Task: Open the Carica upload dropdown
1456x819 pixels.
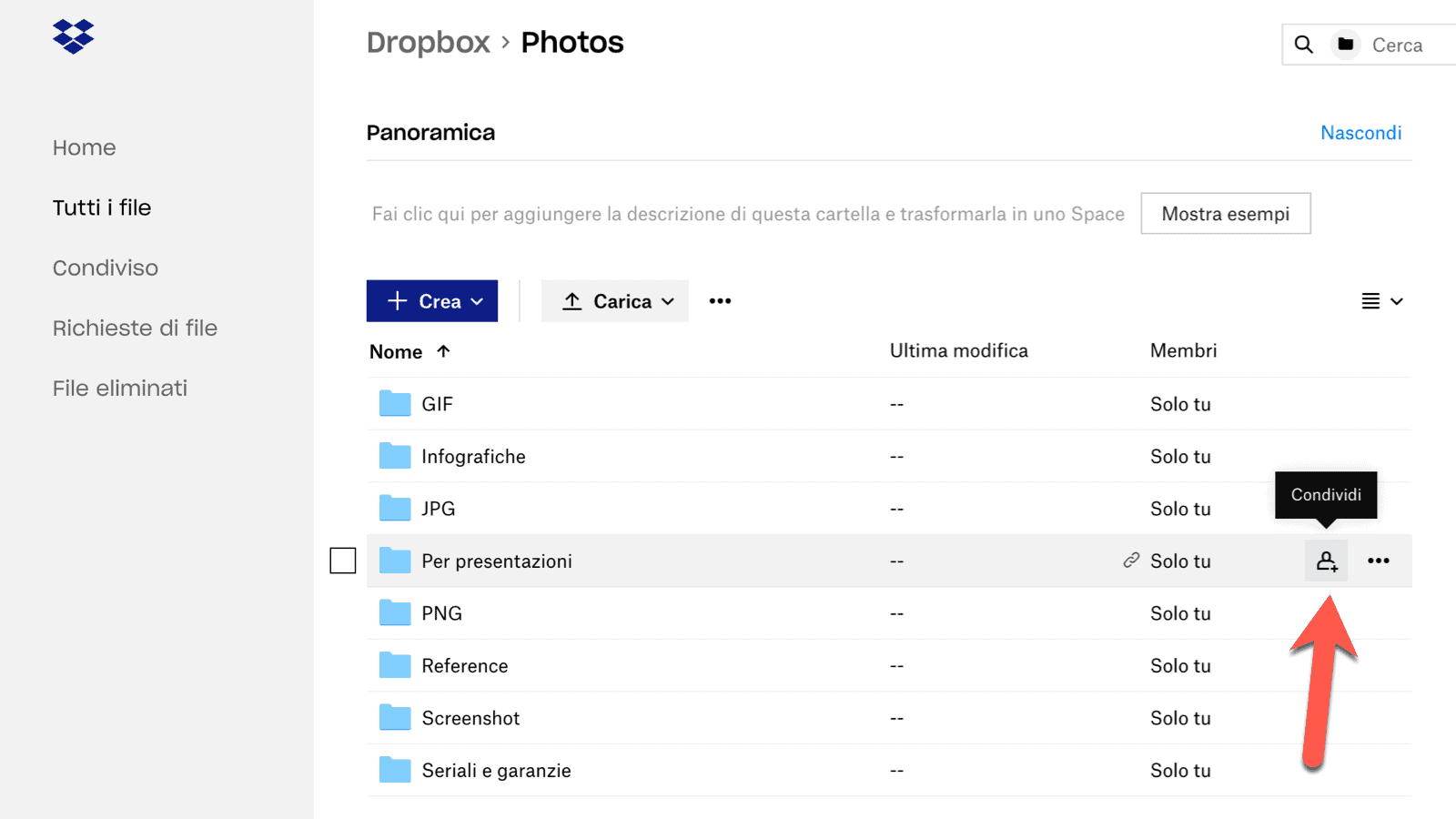Action: [615, 301]
